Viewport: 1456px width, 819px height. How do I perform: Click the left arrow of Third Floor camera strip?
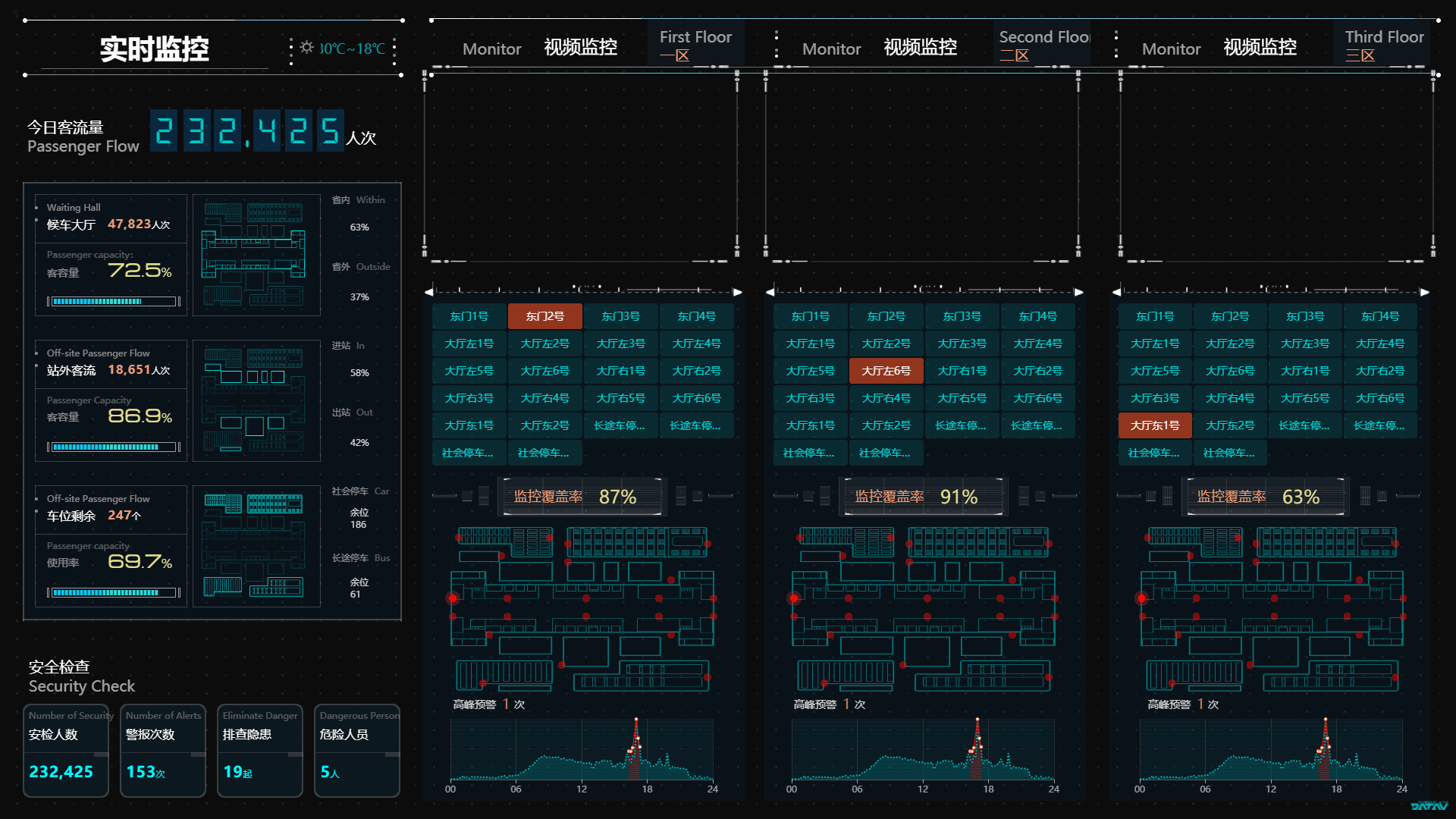click(x=1117, y=292)
